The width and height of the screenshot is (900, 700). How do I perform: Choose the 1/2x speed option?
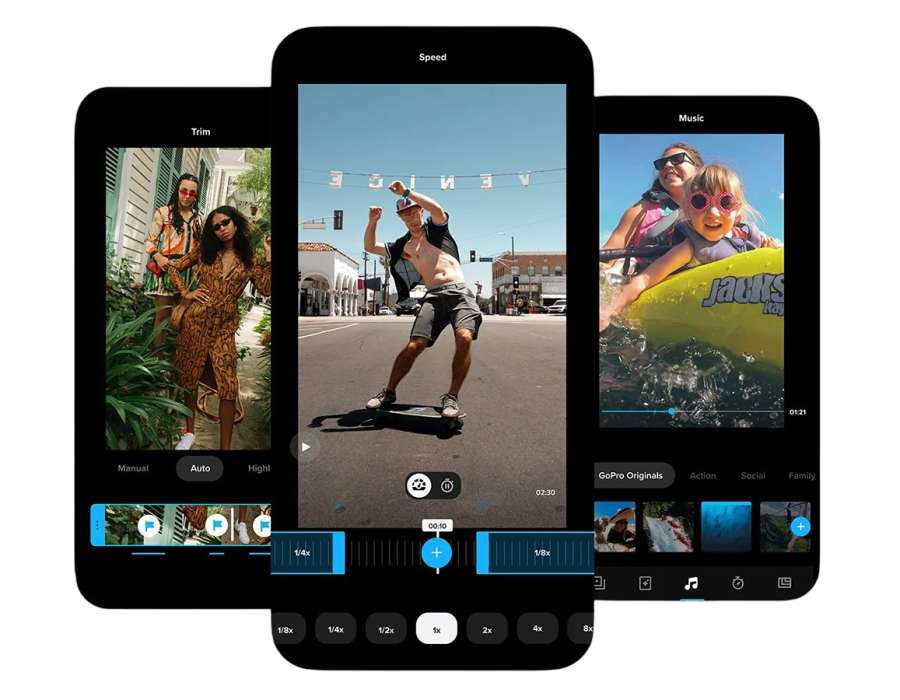(386, 629)
